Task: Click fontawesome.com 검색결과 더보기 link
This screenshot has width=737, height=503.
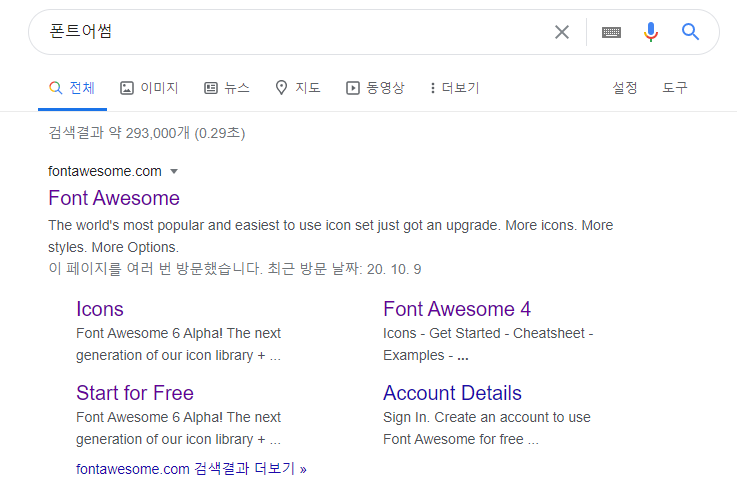Action: [191, 469]
